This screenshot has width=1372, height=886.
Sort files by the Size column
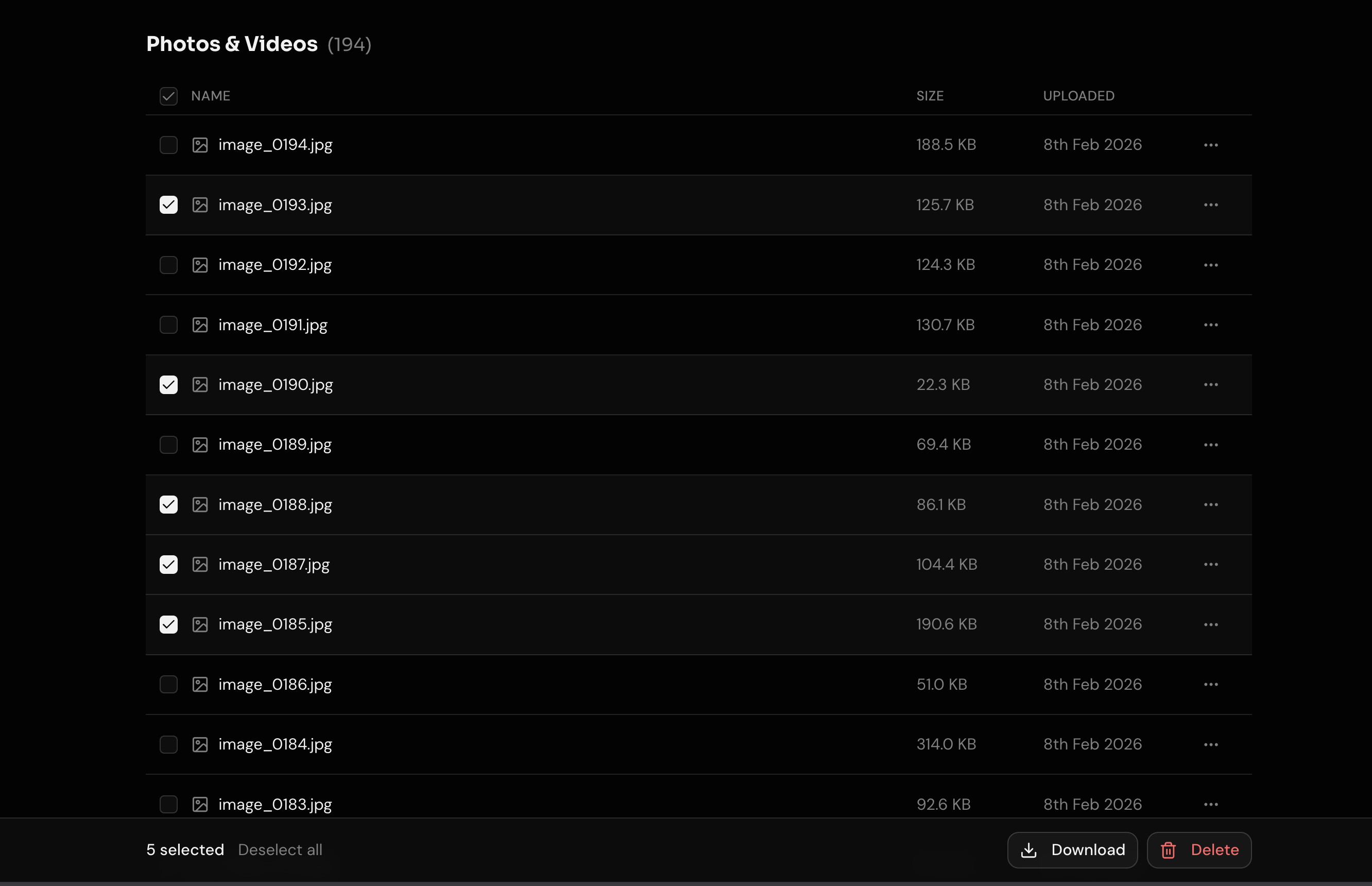[x=930, y=96]
